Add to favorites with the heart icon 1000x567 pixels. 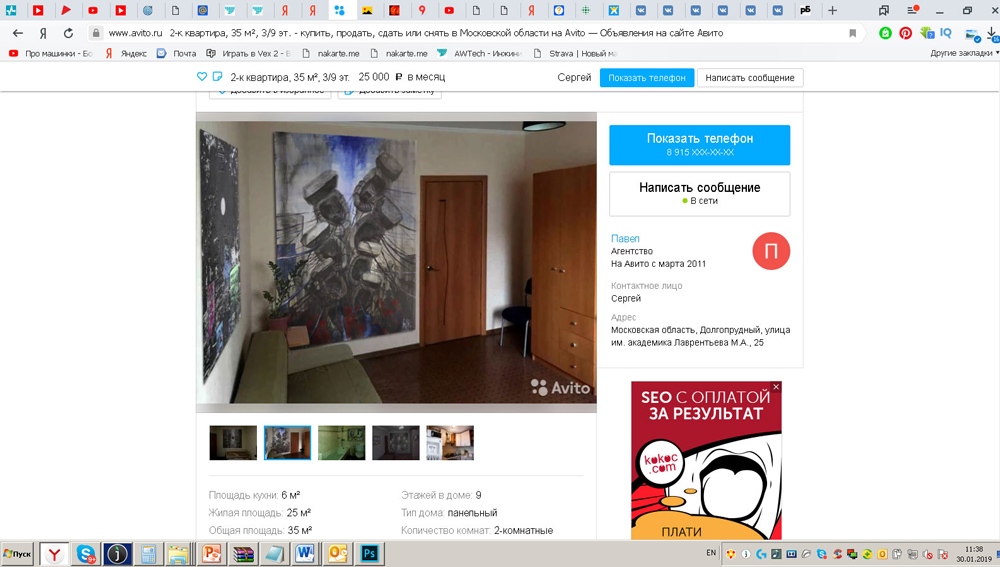pyautogui.click(x=202, y=77)
